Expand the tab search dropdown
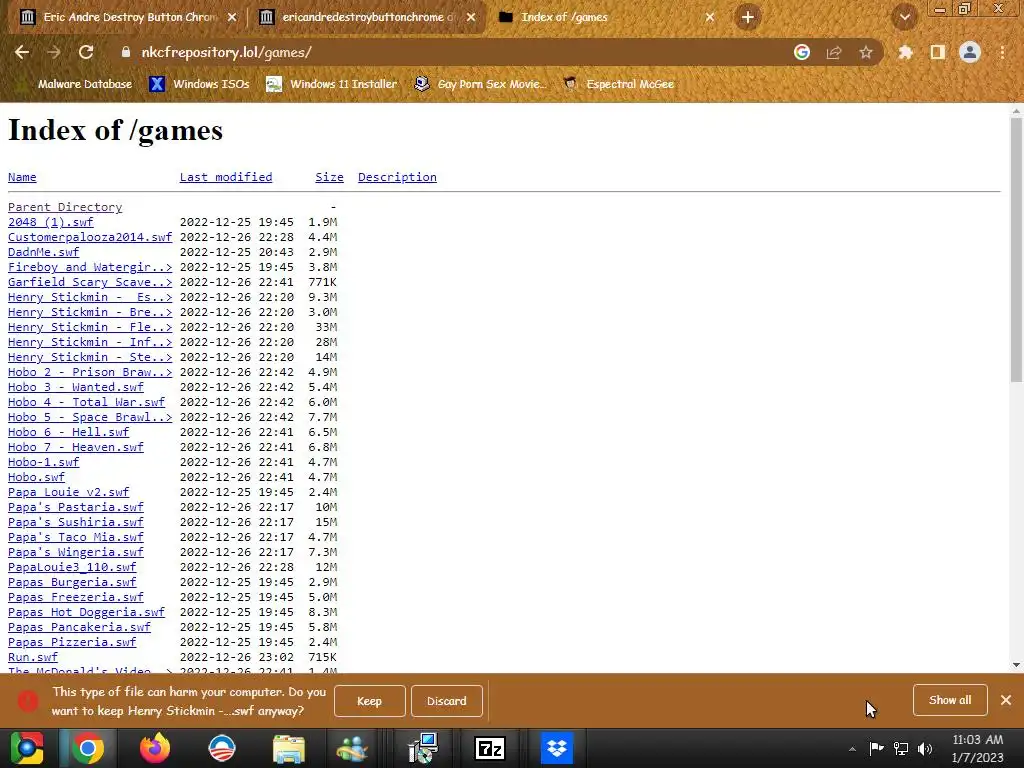 tap(904, 17)
